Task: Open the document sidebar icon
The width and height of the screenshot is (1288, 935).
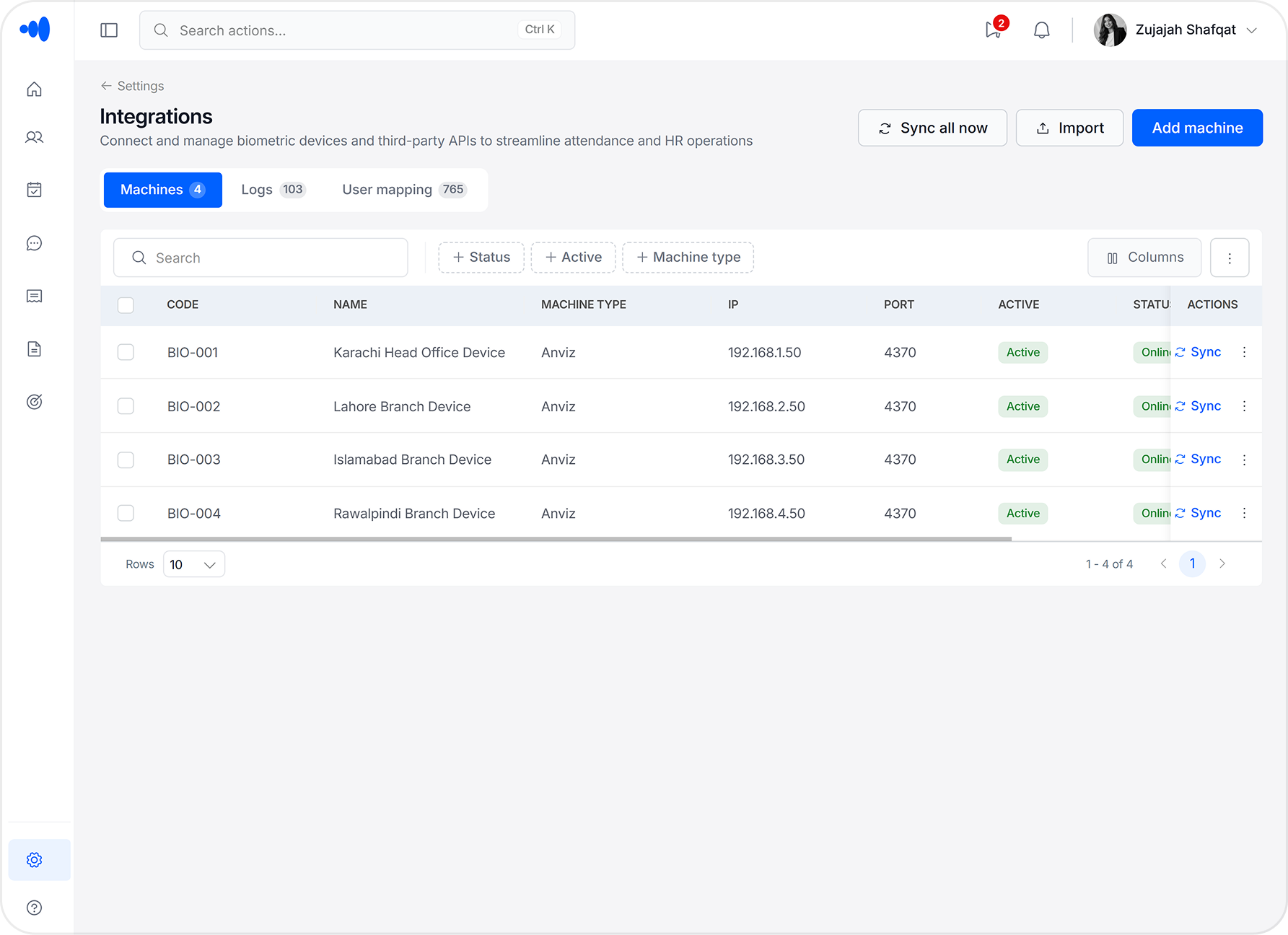Action: point(34,349)
